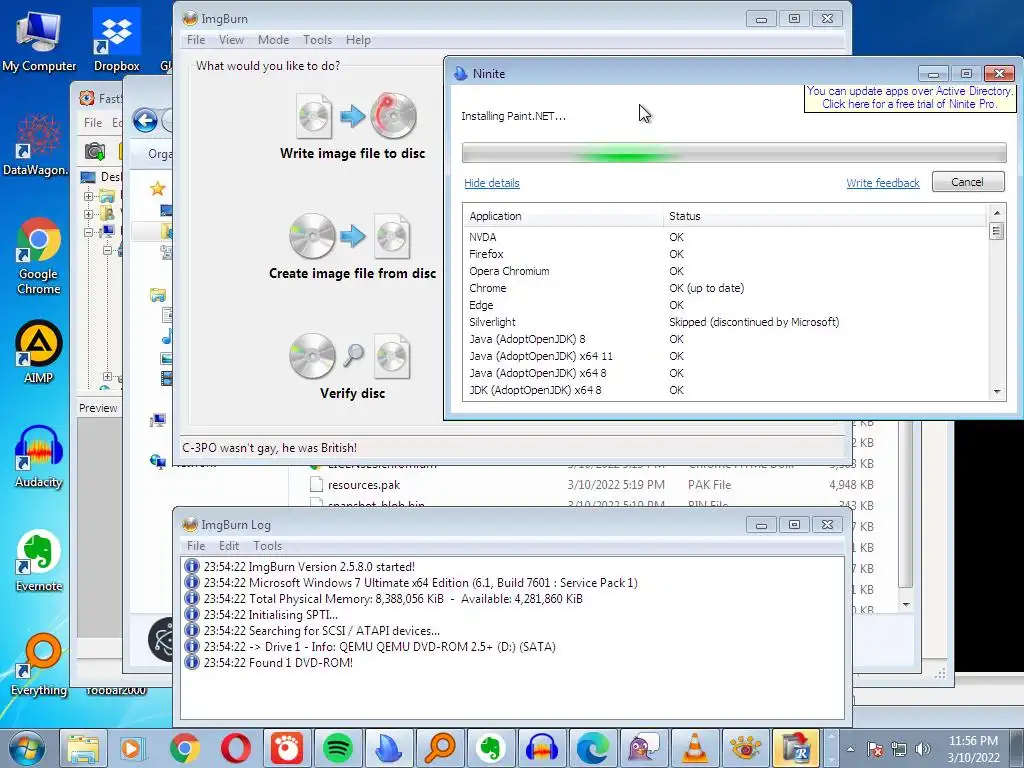The width and height of the screenshot is (1024, 768).
Task: Choose Create image file from disc mode
Action: point(353,247)
